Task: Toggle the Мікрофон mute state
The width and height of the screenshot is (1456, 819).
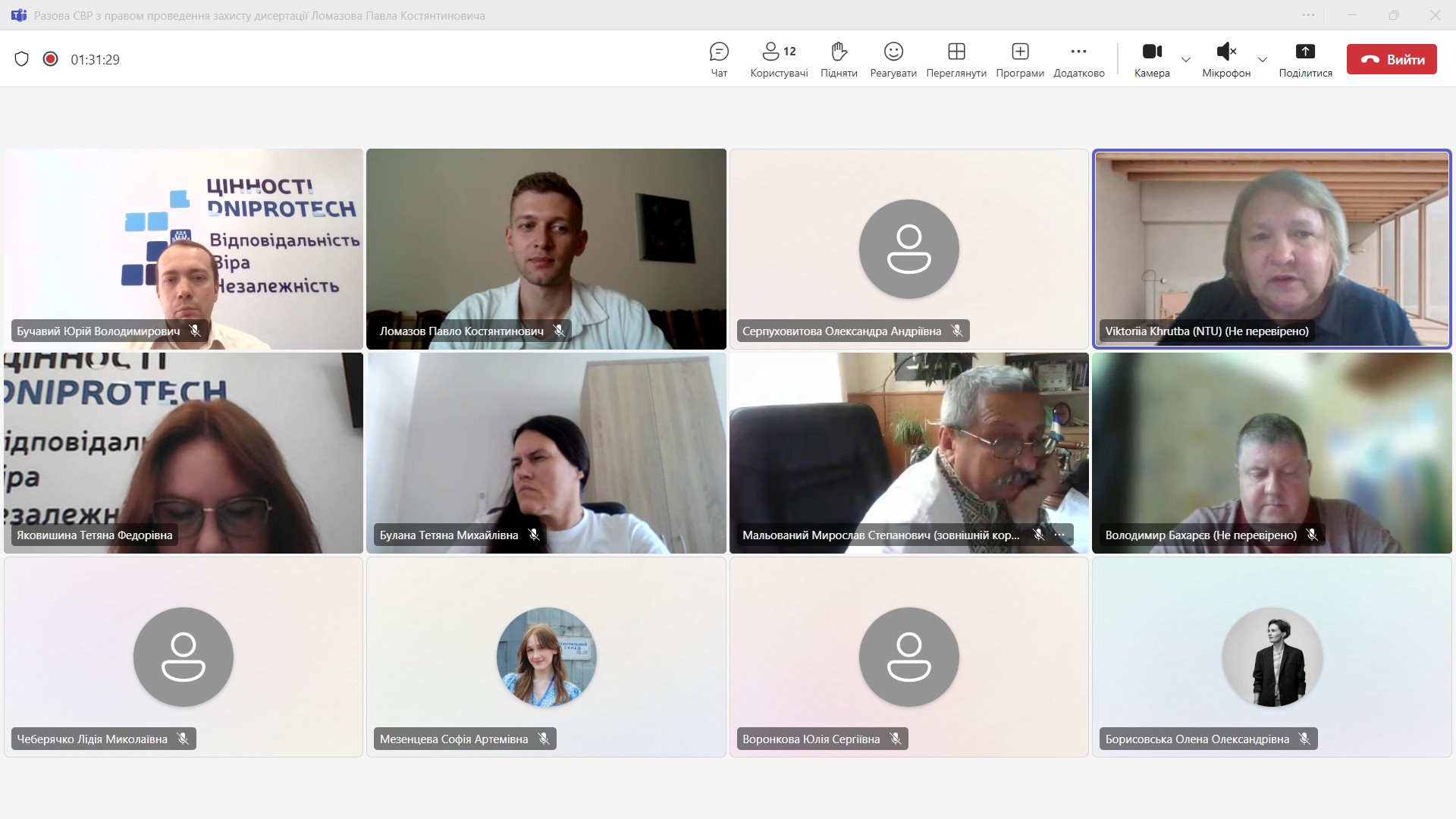Action: (x=1225, y=59)
